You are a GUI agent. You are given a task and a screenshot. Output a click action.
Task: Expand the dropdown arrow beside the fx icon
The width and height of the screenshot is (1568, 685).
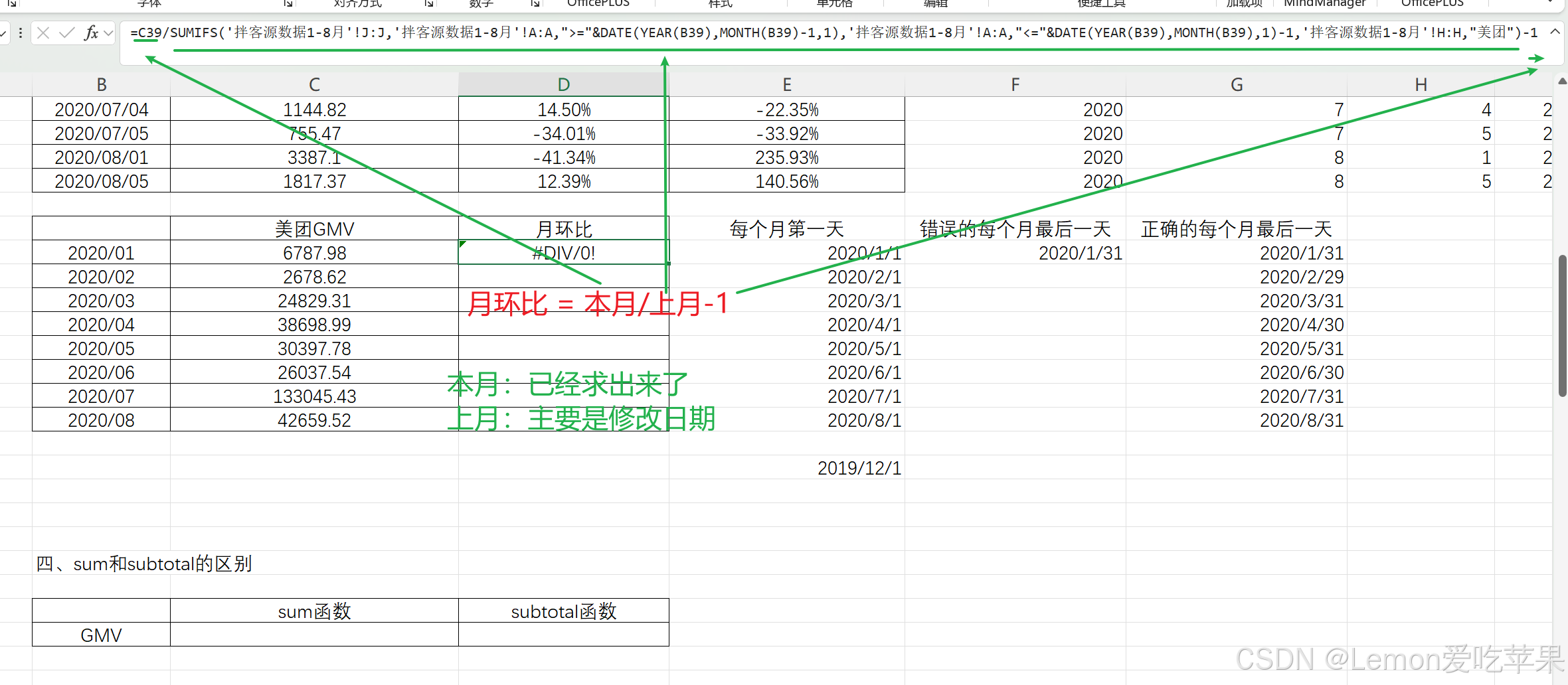(x=109, y=33)
